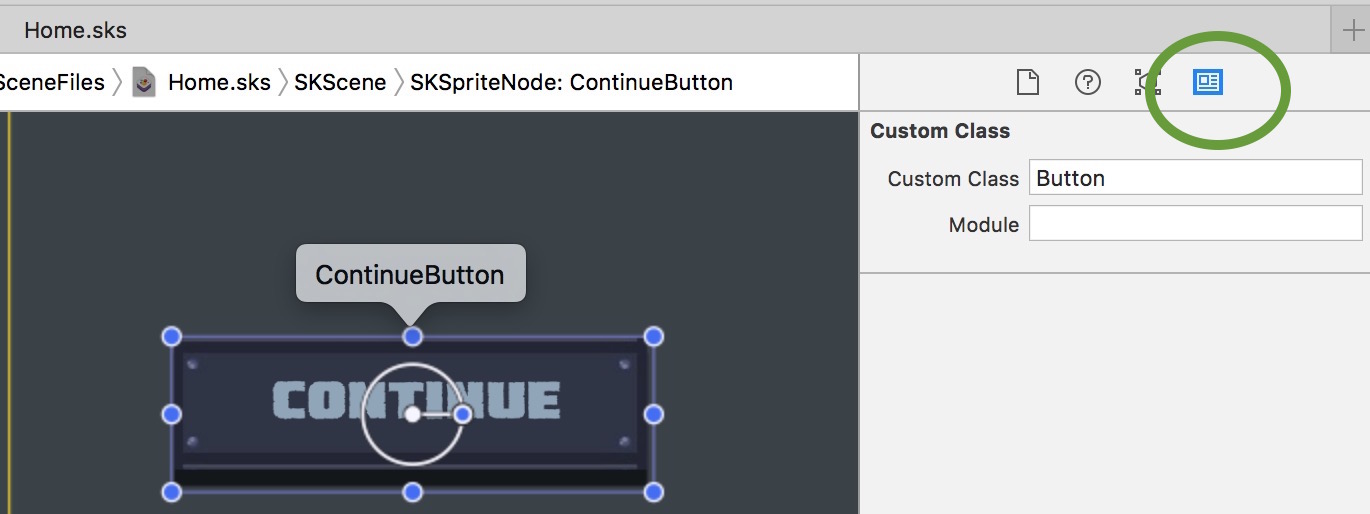This screenshot has width=1370, height=514.
Task: Open the File inspector icon
Action: (x=1028, y=82)
